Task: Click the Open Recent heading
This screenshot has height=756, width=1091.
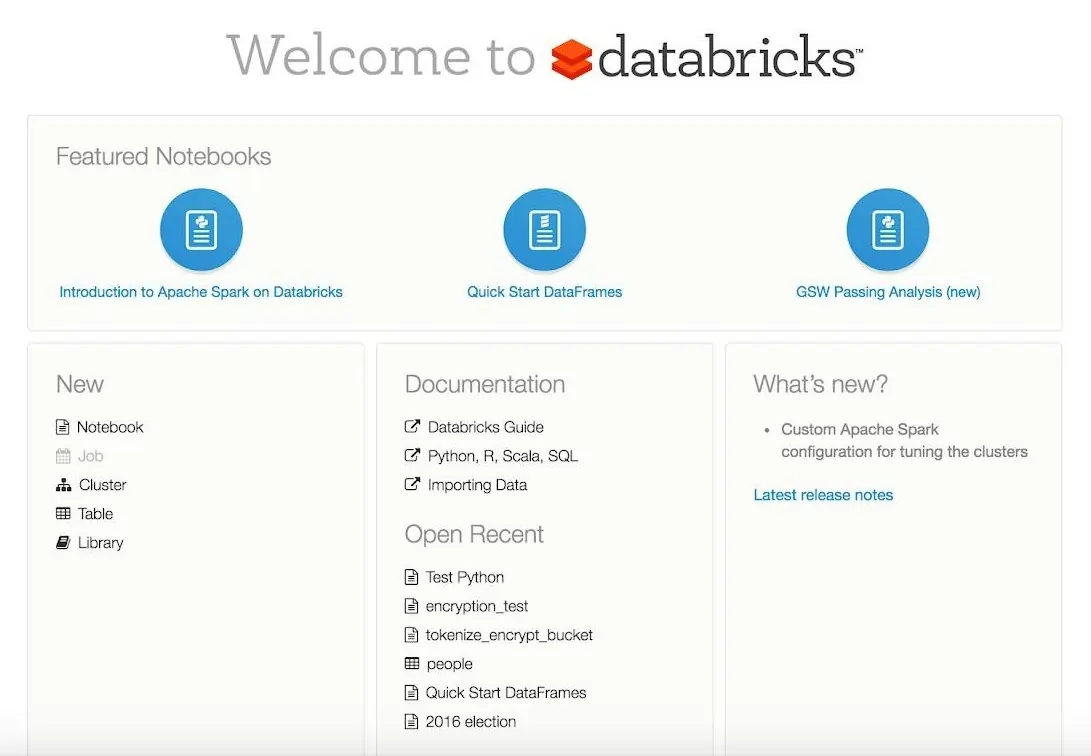Action: [x=474, y=534]
